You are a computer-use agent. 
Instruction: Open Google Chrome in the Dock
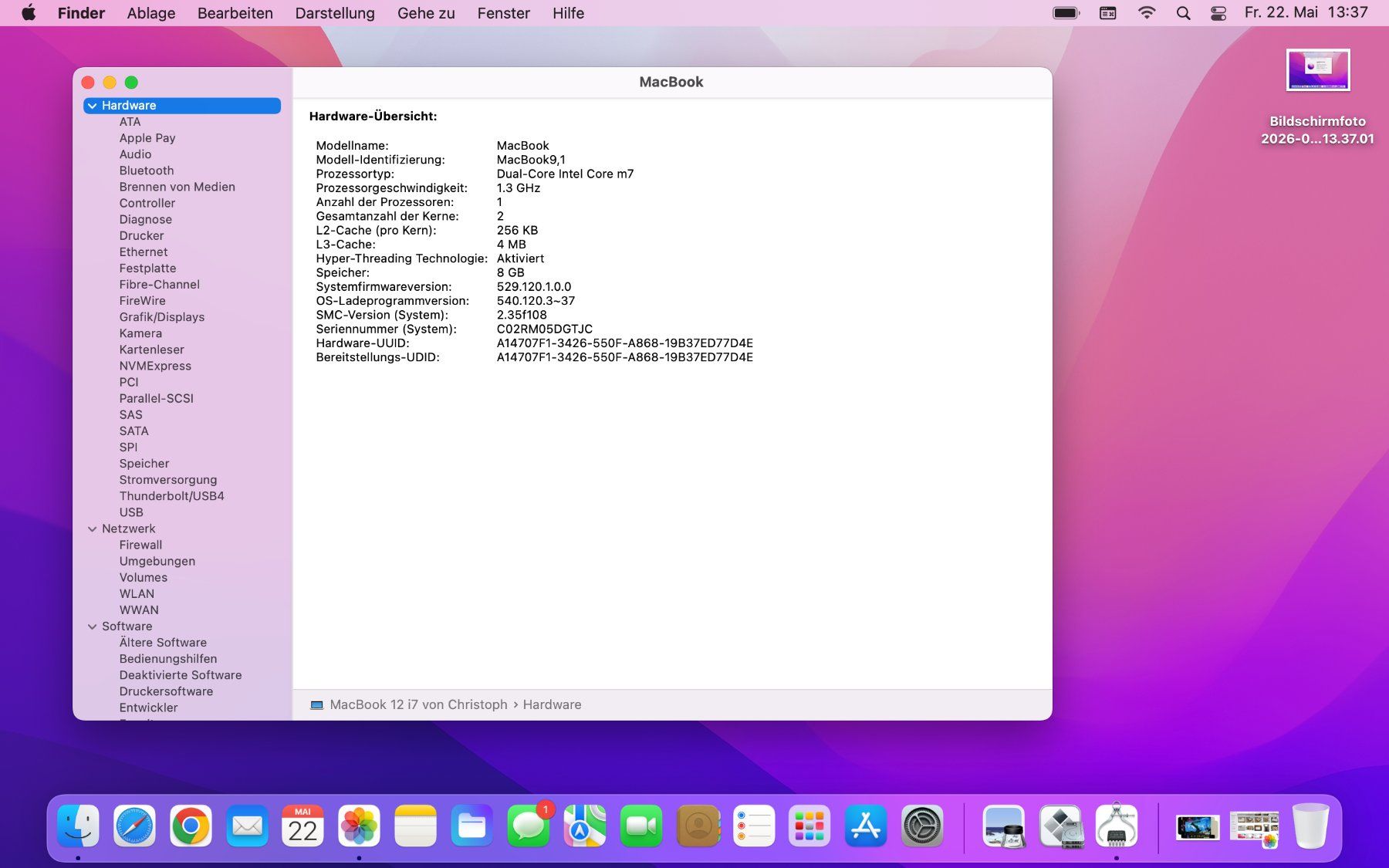click(191, 826)
